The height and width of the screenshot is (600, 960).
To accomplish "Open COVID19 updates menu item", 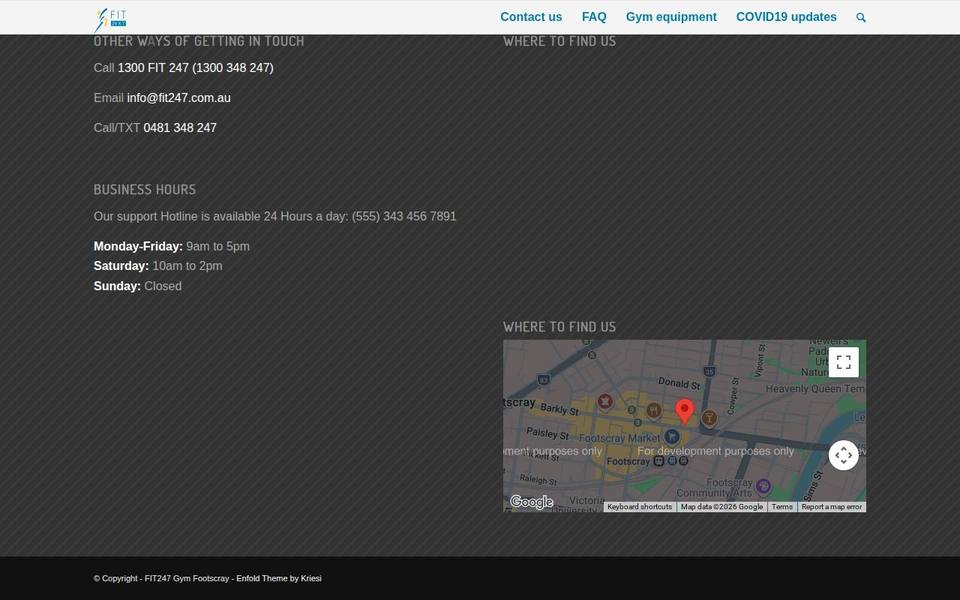I will click(786, 17).
